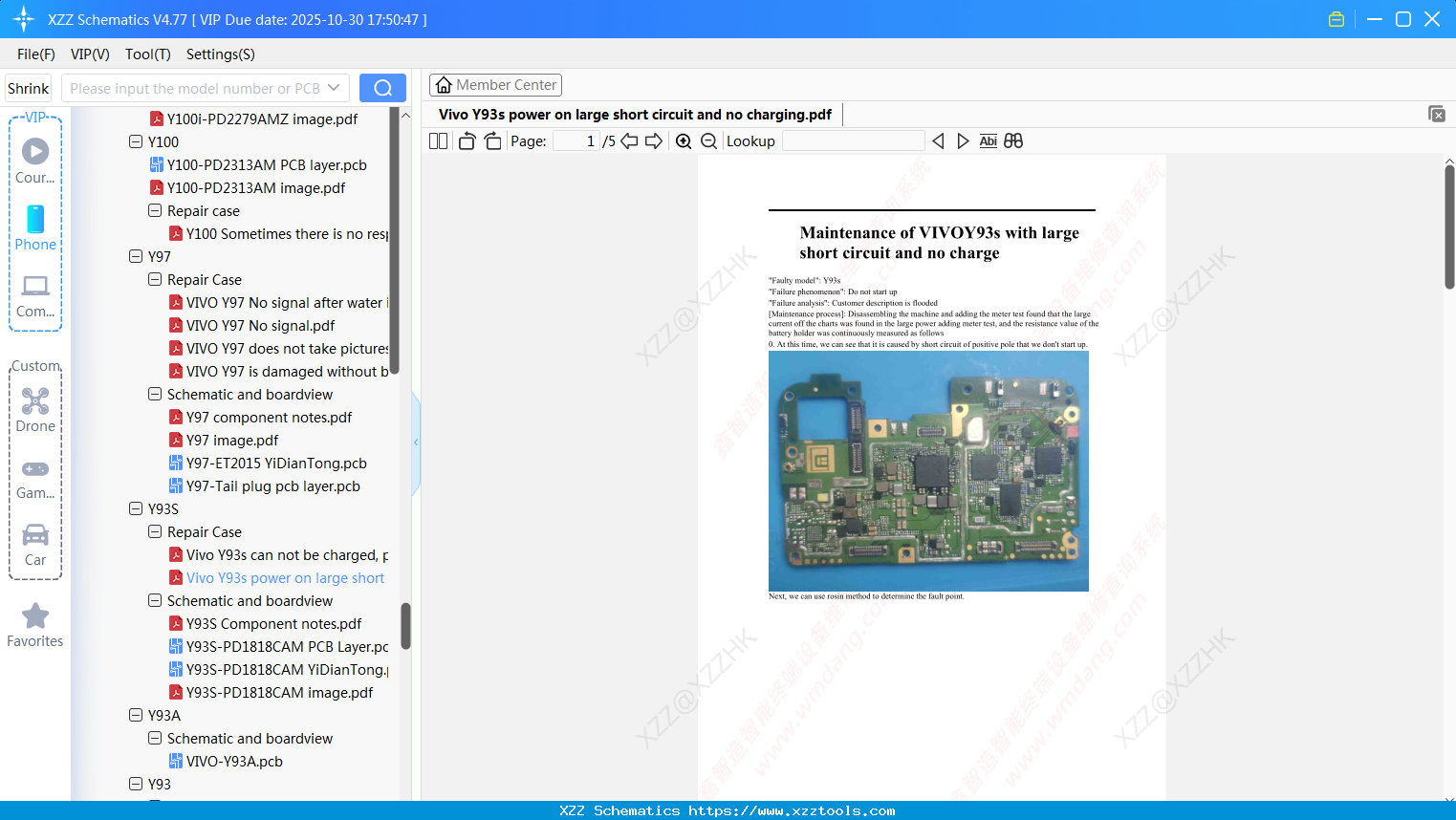Image resolution: width=1456 pixels, height=820 pixels.
Task: Click the blue search magnifier button
Action: 382,88
